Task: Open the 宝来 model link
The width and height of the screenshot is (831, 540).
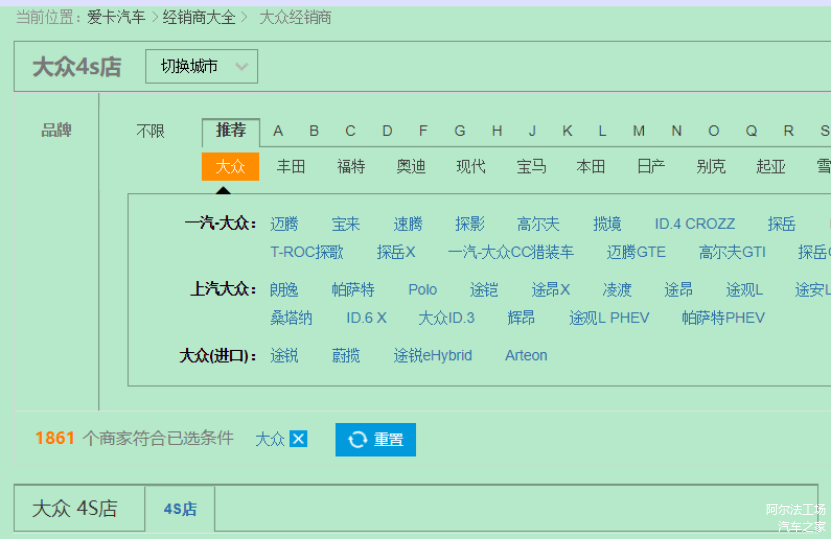Action: click(x=346, y=224)
